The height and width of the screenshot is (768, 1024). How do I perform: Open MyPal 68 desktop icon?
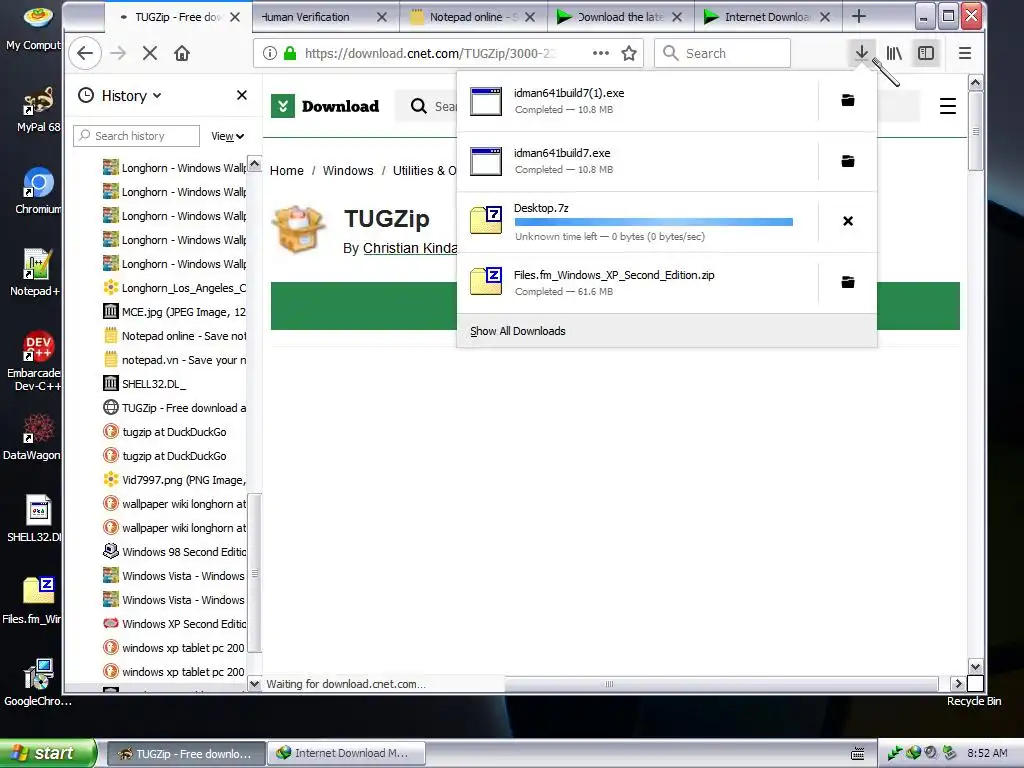tap(38, 109)
